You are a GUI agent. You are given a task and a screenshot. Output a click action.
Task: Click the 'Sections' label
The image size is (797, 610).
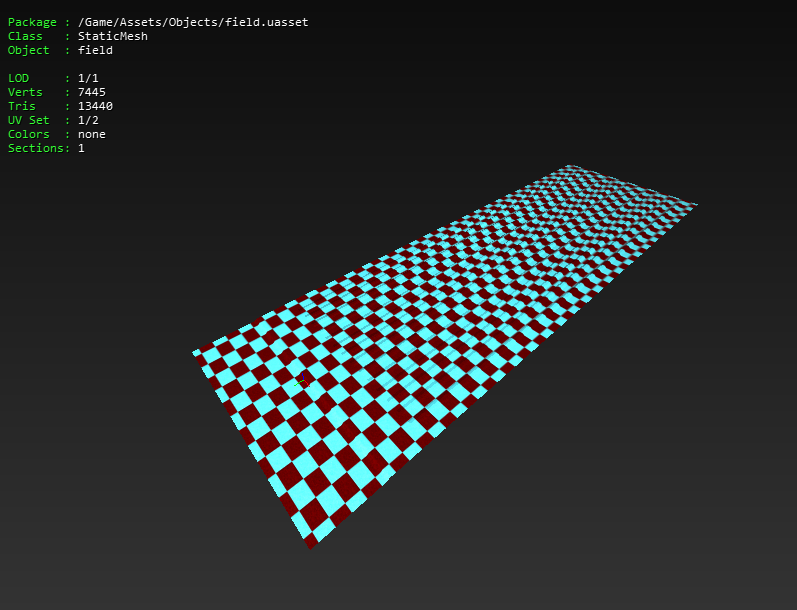pos(36,148)
